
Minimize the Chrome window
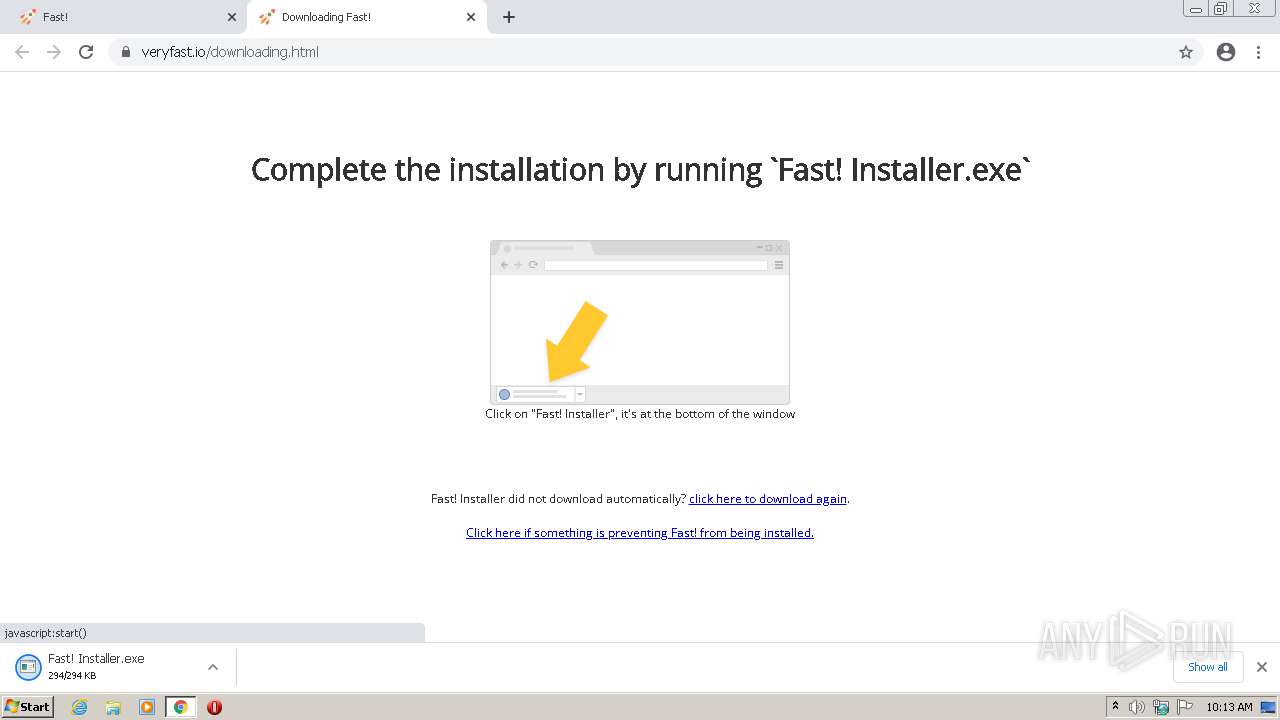[1196, 9]
